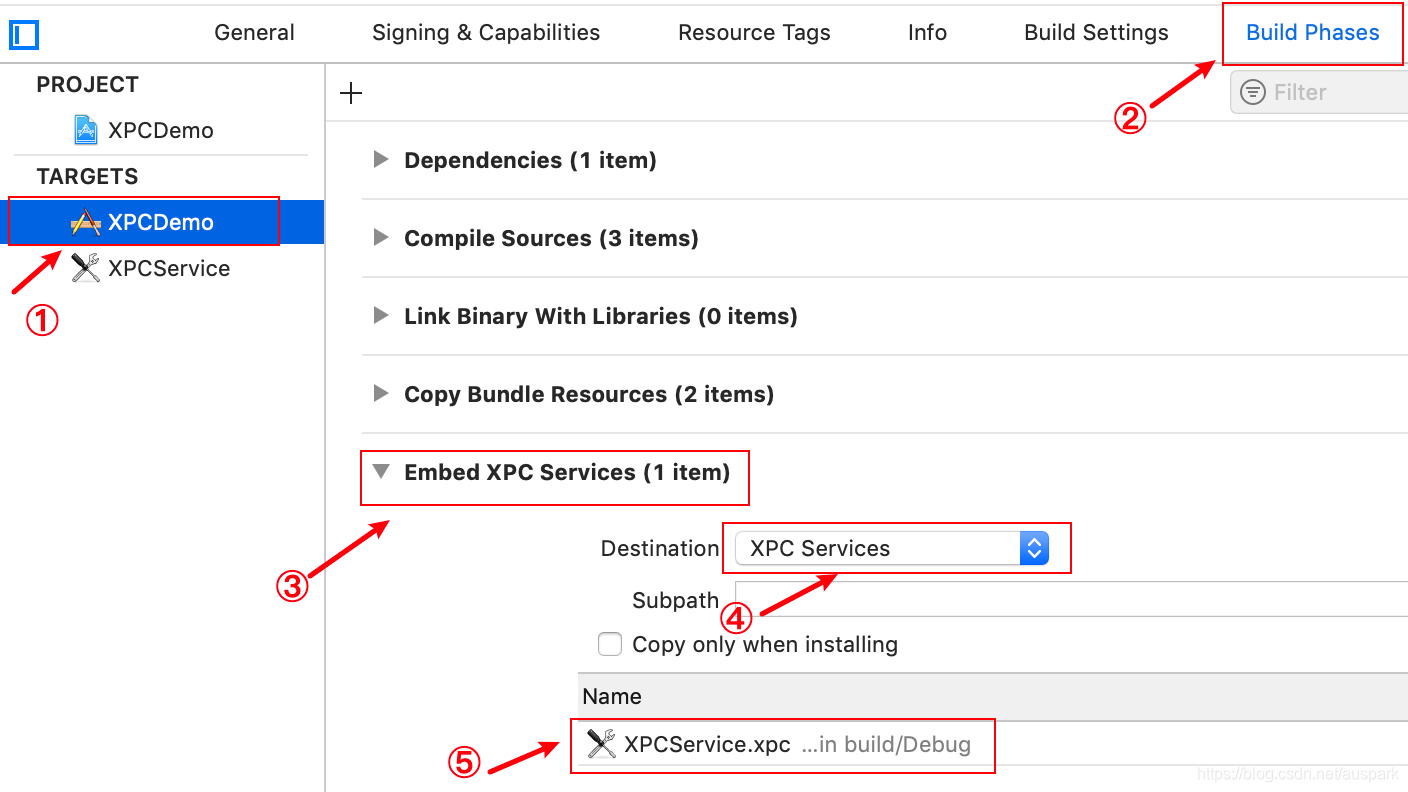Expand Link Binary With Libraries phase
The width and height of the screenshot is (1408, 792).
pyautogui.click(x=380, y=316)
